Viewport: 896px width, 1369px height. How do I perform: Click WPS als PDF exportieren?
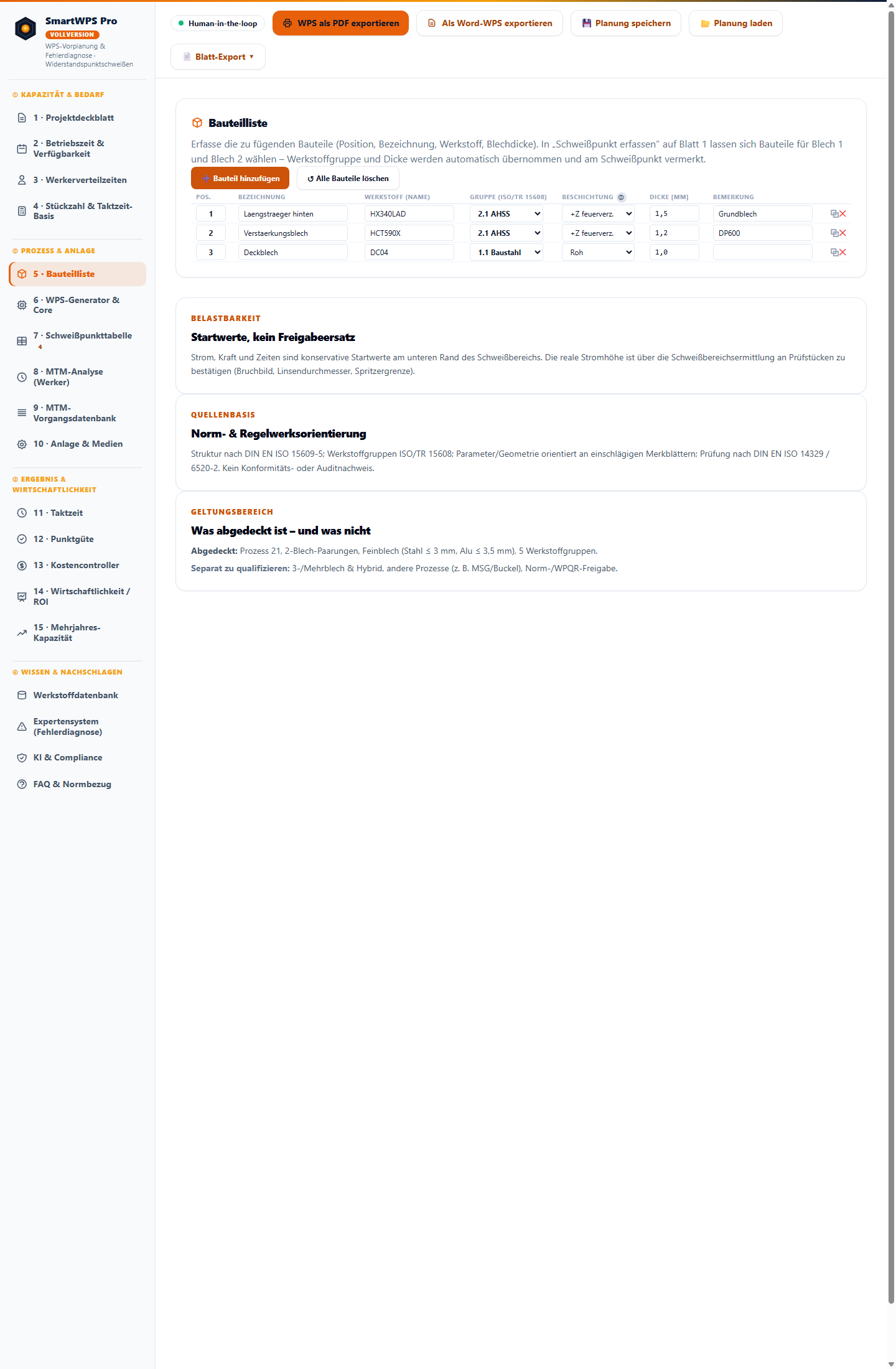point(340,24)
